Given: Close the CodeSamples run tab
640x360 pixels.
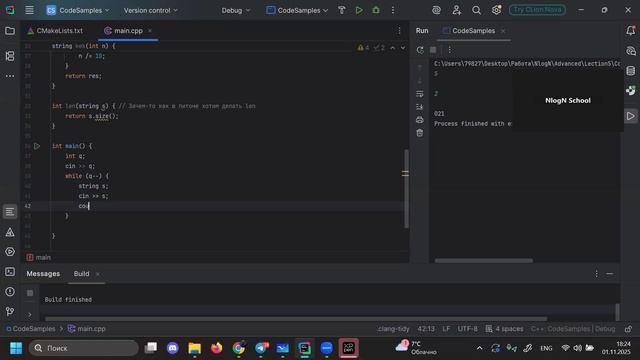Looking at the screenshot, I should tap(503, 31).
